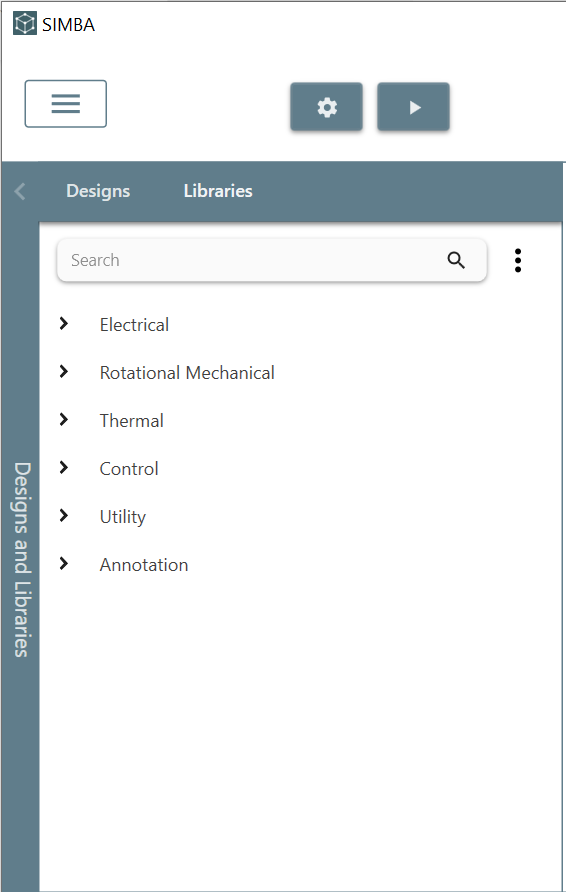Expand the Control library chevron
The width and height of the screenshot is (566, 892).
pyautogui.click(x=64, y=468)
